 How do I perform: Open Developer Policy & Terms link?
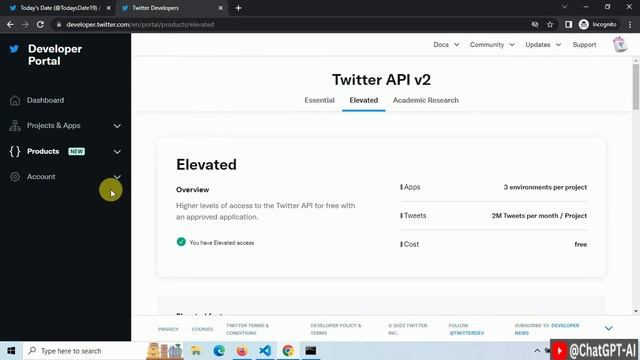(x=336, y=329)
